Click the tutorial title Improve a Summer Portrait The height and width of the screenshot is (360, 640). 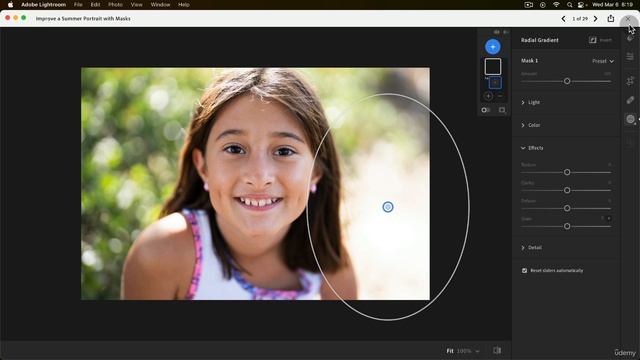(83, 18)
